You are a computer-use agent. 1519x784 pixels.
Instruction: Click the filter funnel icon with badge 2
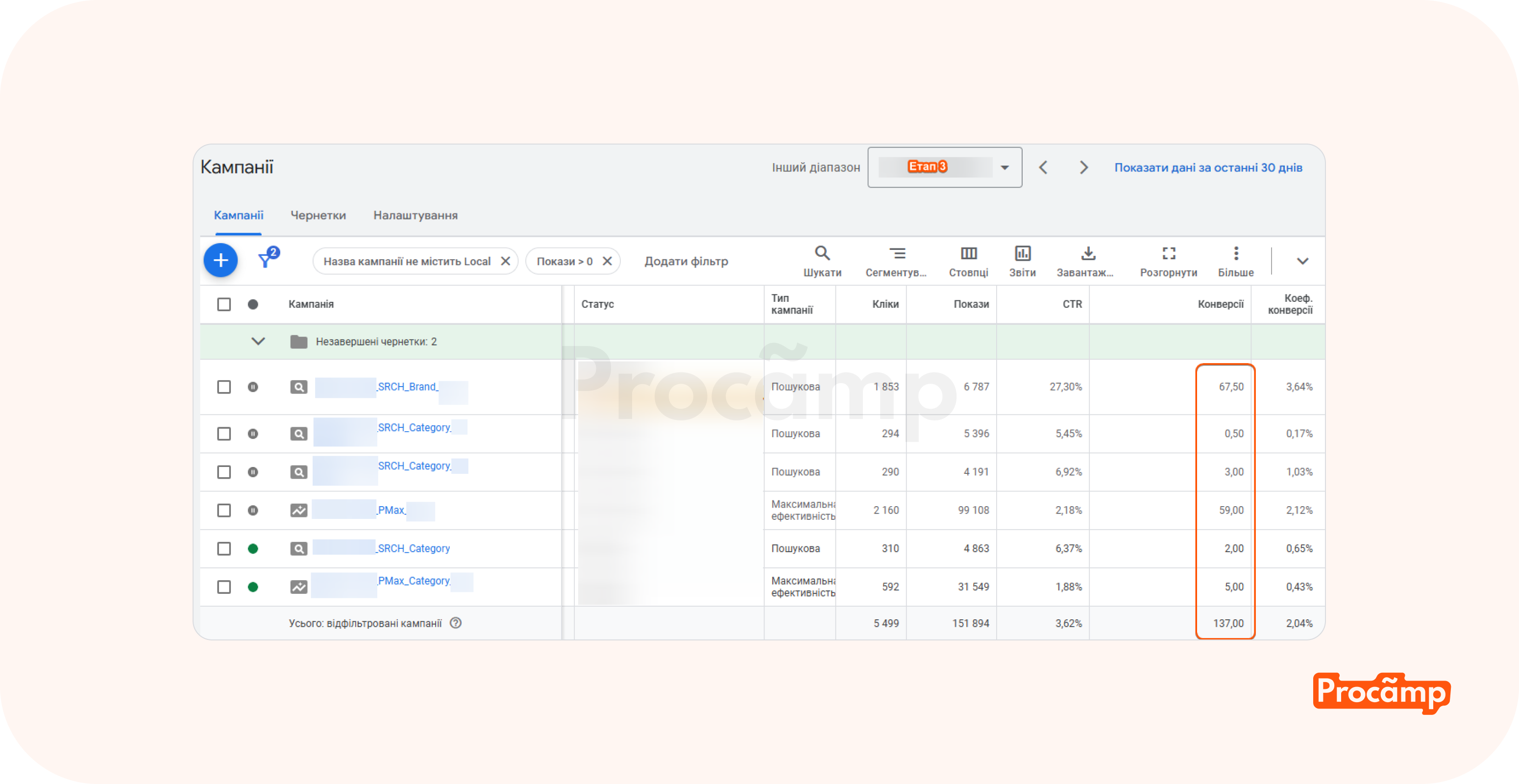coord(267,259)
